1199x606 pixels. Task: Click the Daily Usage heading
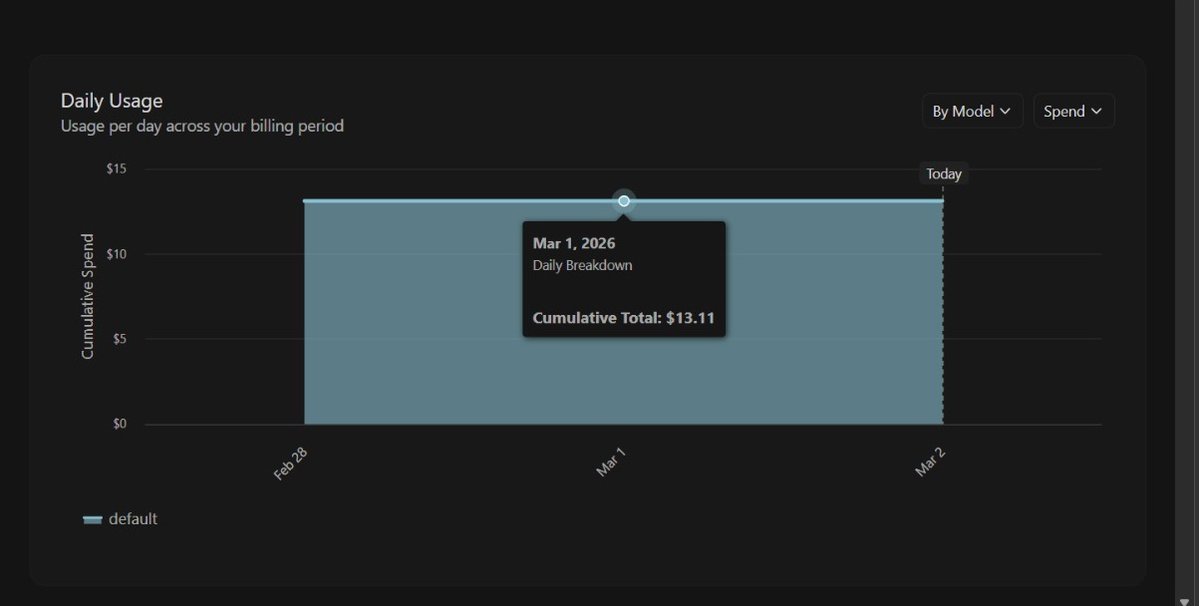(x=112, y=101)
